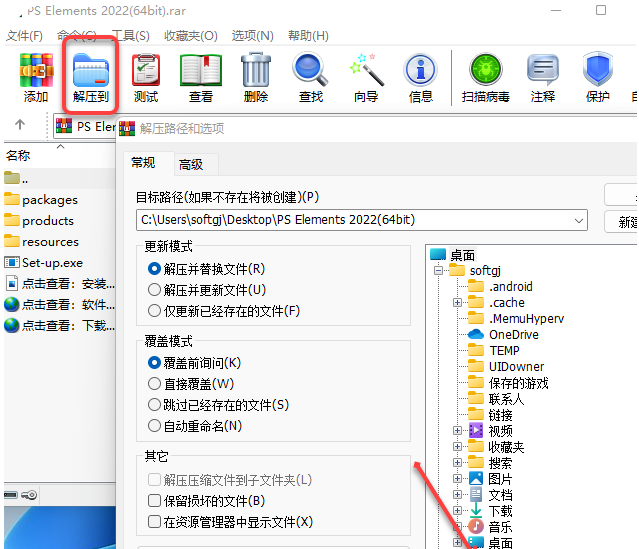Click the 查找 (Find) magnifier icon

(x=310, y=71)
